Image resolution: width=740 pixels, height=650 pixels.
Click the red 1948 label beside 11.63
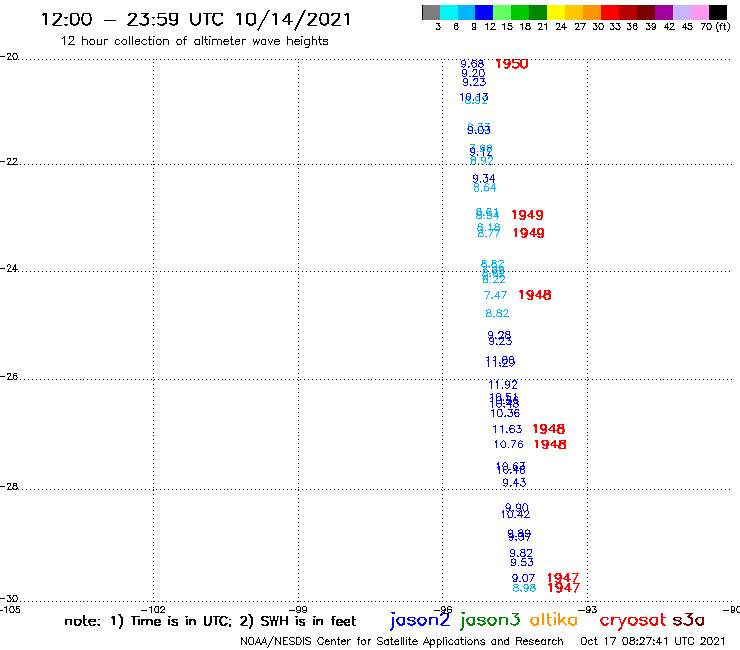pyautogui.click(x=548, y=429)
